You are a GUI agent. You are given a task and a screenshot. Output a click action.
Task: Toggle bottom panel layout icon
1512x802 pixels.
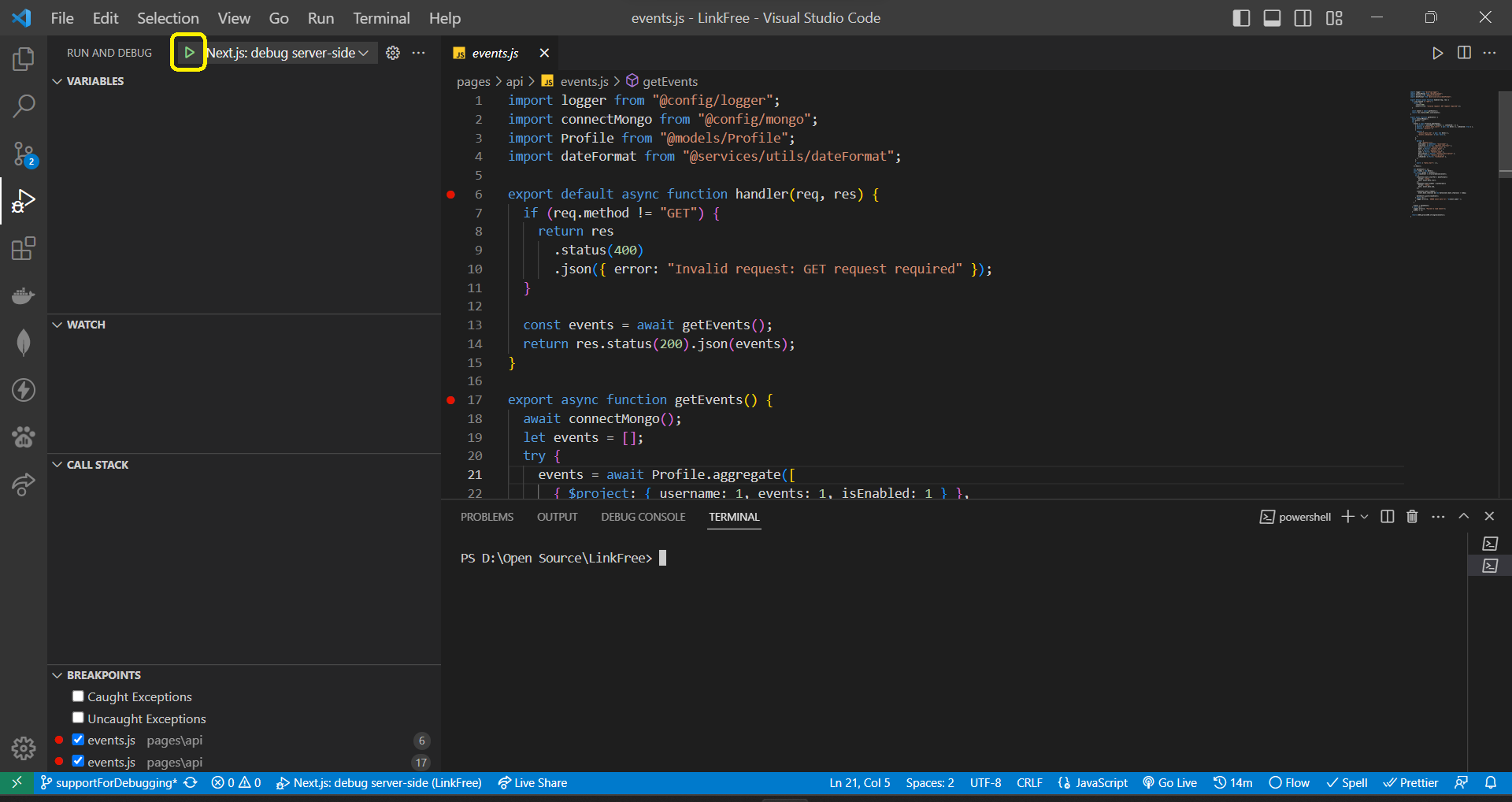[1272, 18]
